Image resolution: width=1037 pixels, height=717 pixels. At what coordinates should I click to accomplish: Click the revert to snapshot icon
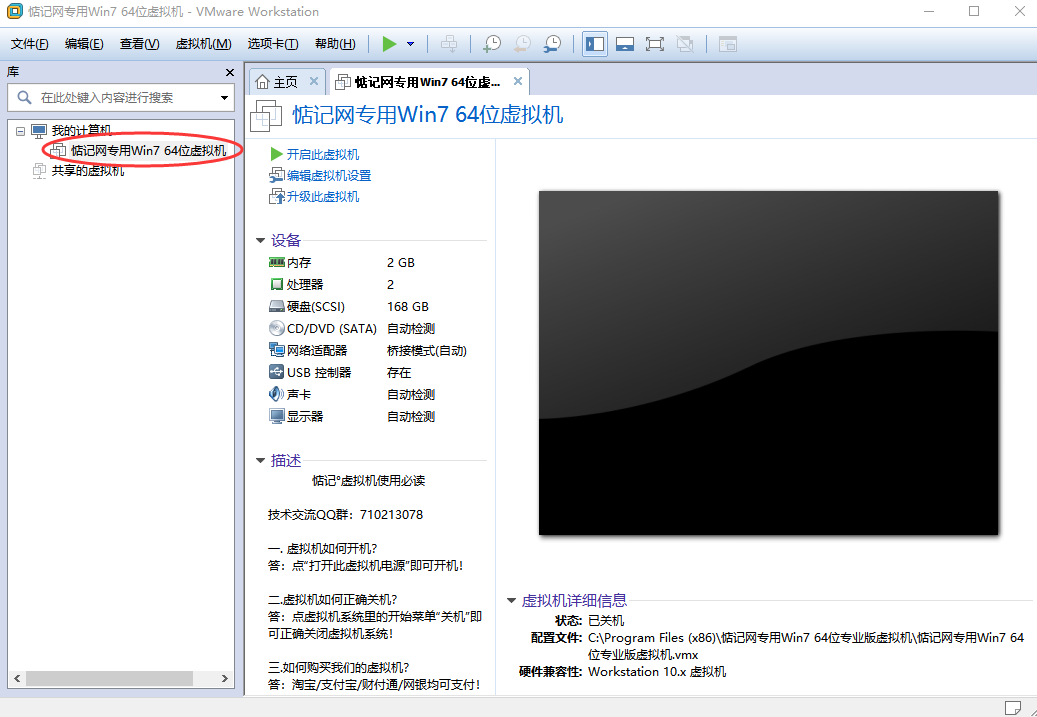pos(522,44)
